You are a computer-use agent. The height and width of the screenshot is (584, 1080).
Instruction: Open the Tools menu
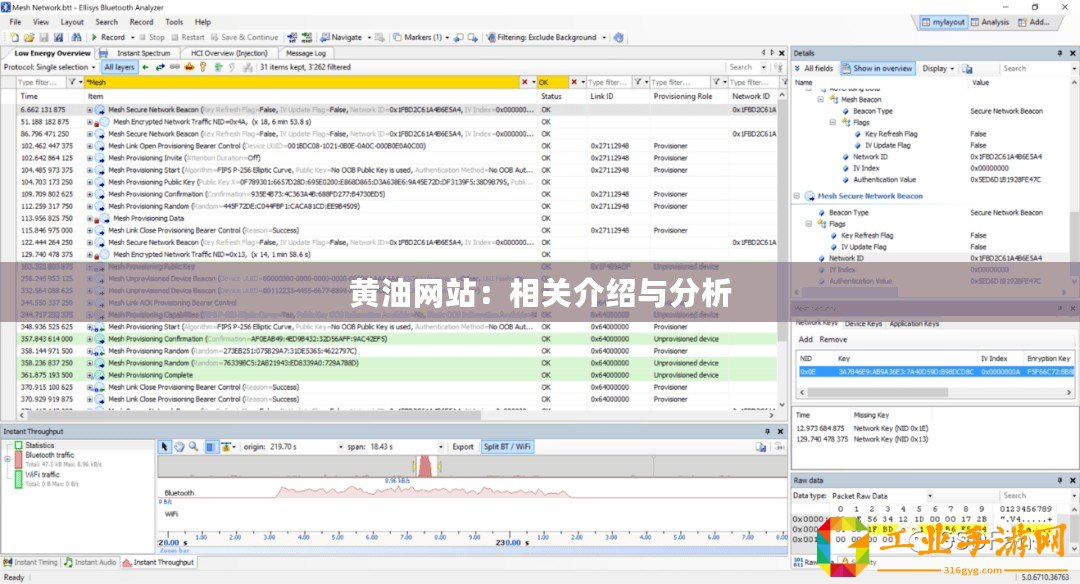click(174, 22)
